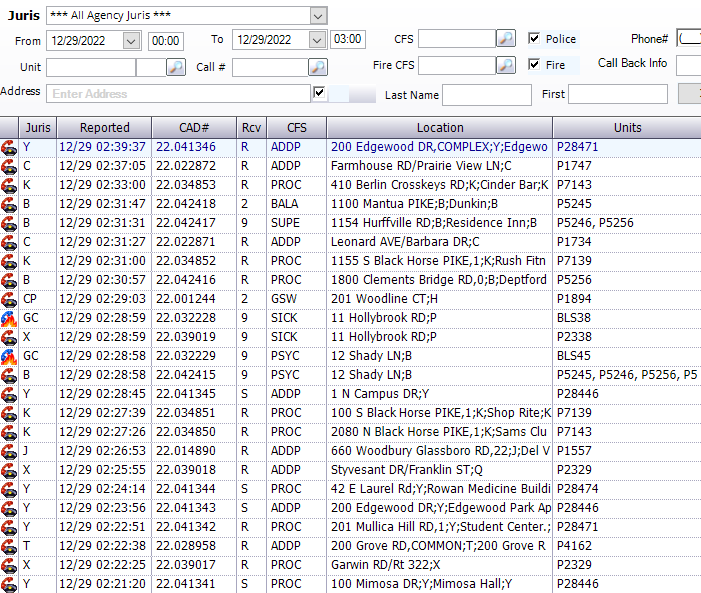Click phone icon for CAD# 22.042415 row
This screenshot has height=593, width=701.
[x=9, y=376]
